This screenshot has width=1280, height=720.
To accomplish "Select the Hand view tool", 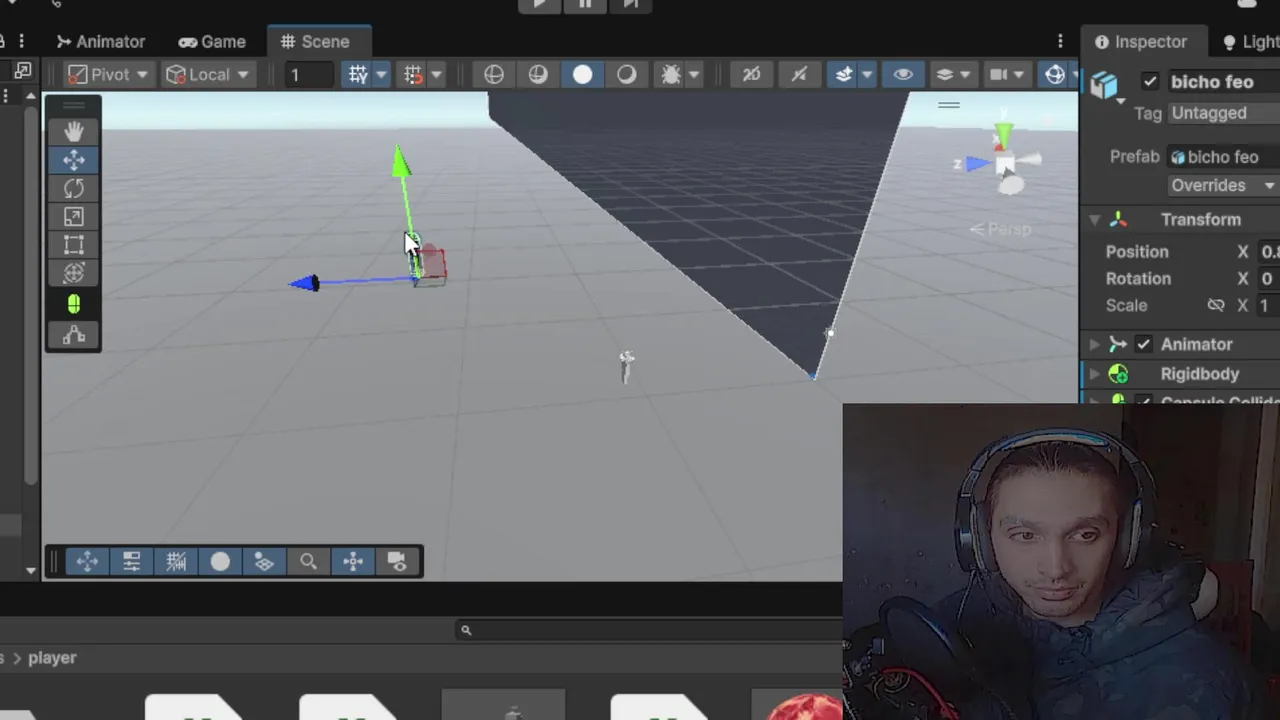I will coord(74,131).
